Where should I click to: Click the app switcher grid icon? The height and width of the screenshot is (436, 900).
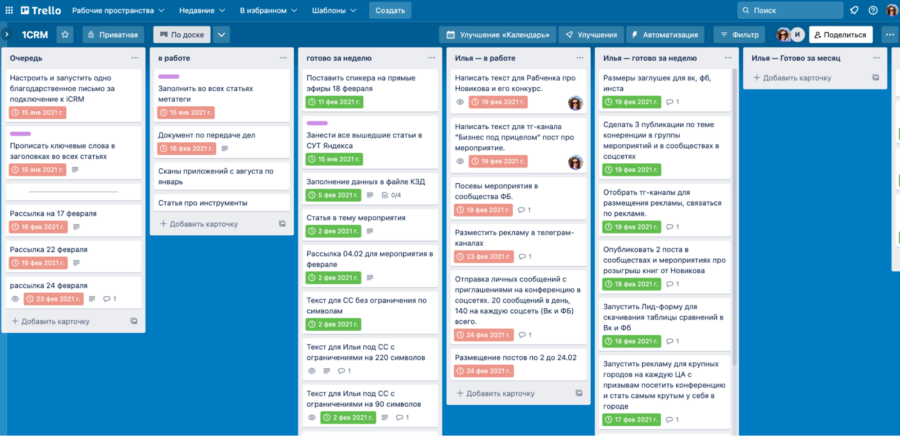point(9,10)
